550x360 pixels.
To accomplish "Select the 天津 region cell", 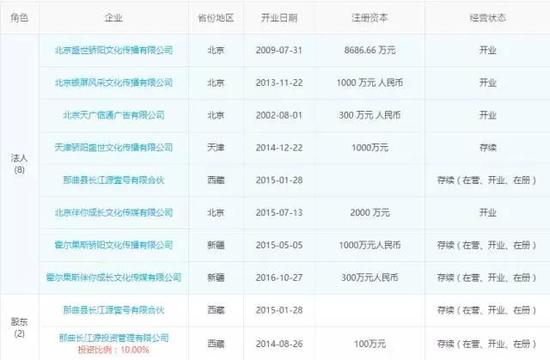I will 216,147.
